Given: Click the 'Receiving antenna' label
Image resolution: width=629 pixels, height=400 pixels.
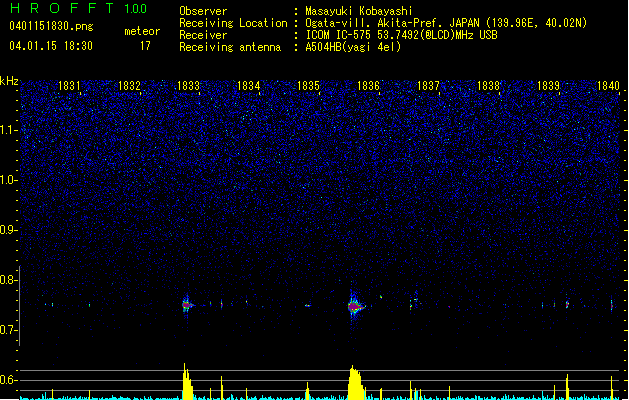Looking at the screenshot, I should point(230,47).
